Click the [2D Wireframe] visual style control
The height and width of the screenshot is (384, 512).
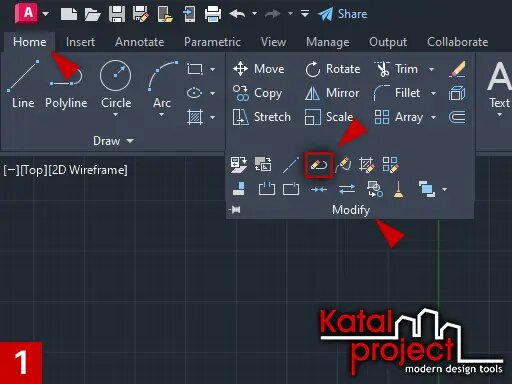[x=88, y=170]
